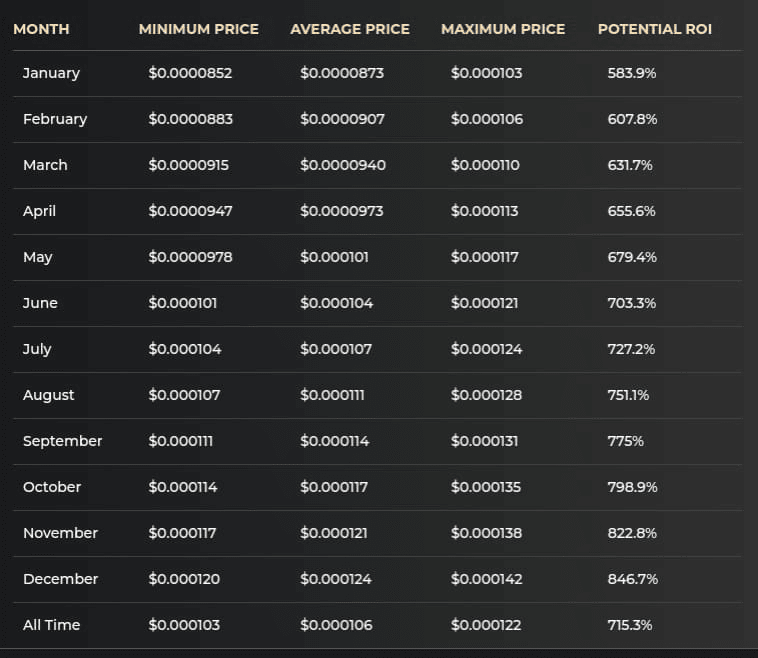Click December's potential ROI 846.7%

tap(632, 579)
